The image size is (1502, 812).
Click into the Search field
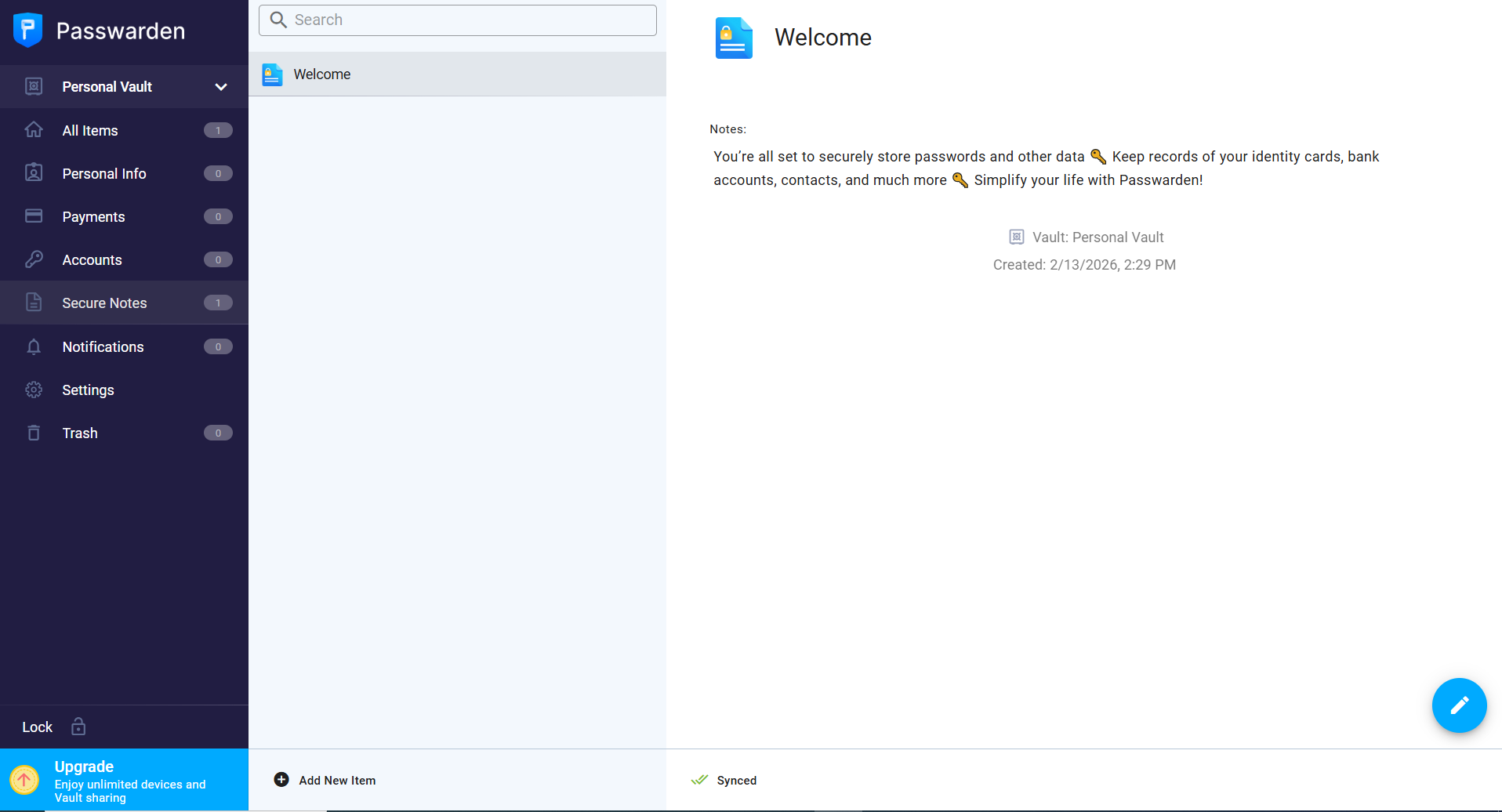coord(470,20)
